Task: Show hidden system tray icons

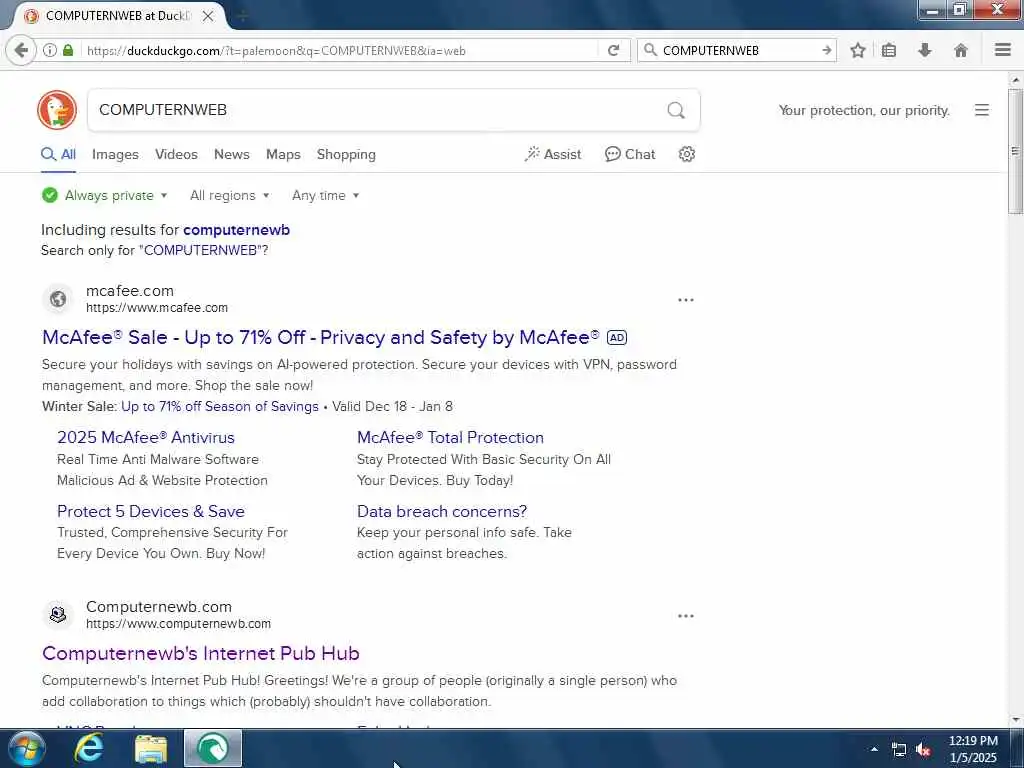Action: pos(874,749)
